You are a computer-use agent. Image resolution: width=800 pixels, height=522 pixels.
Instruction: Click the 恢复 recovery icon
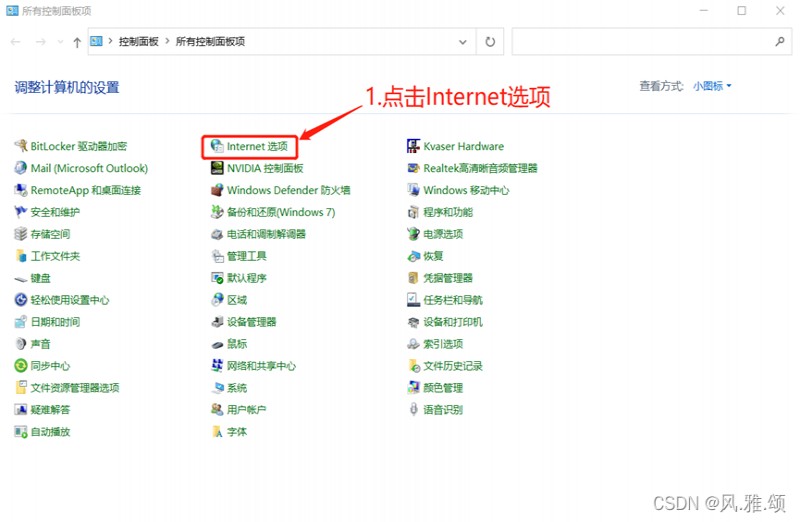[413, 256]
